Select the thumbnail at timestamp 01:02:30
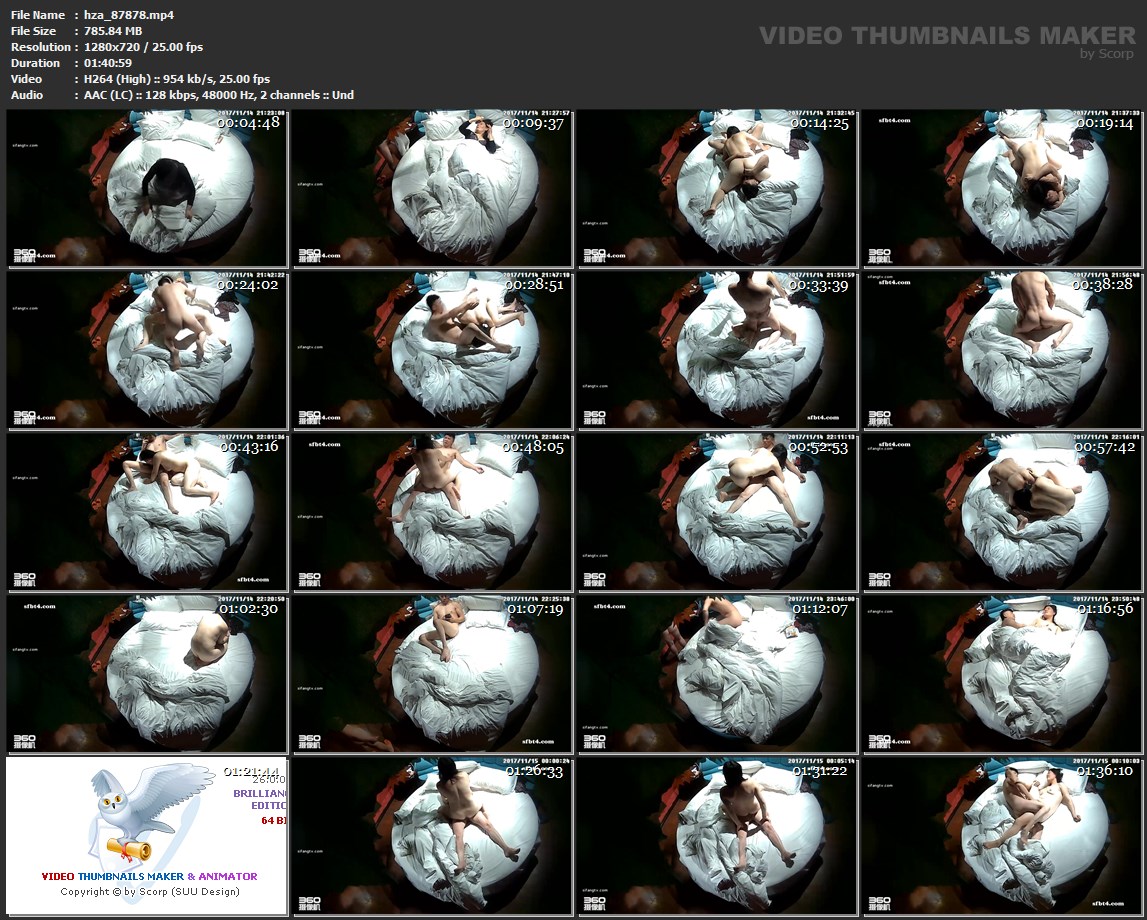1147x920 pixels. (x=147, y=673)
